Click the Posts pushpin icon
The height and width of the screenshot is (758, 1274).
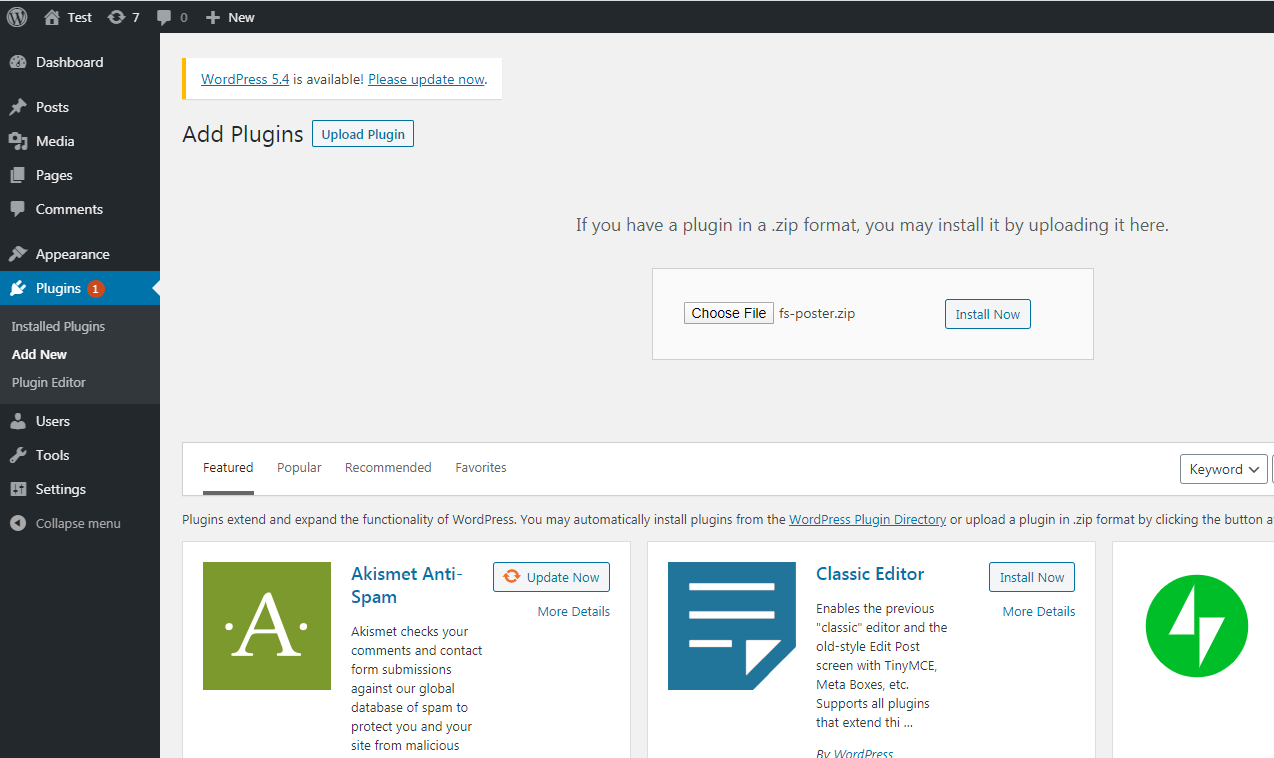(x=18, y=107)
